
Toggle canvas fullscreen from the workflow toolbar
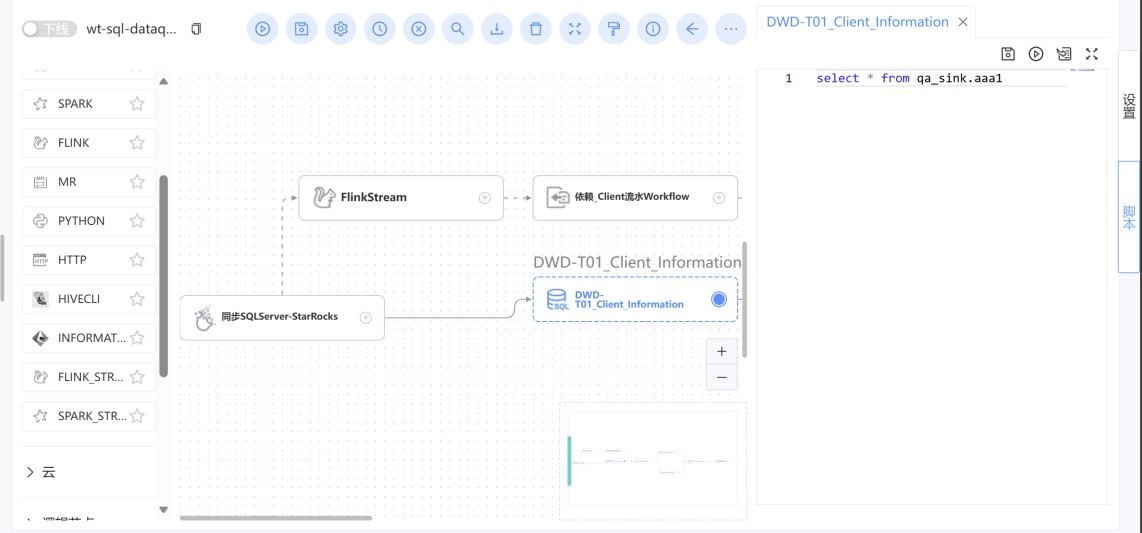click(575, 29)
